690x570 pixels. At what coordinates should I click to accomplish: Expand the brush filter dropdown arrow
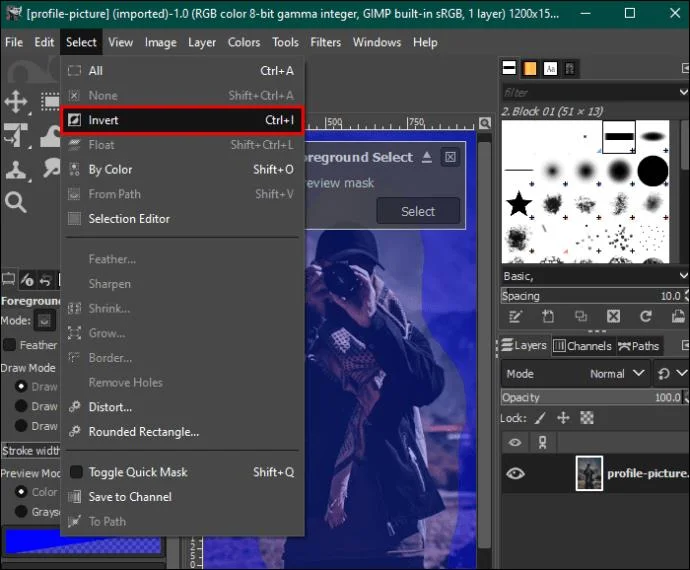(x=683, y=92)
